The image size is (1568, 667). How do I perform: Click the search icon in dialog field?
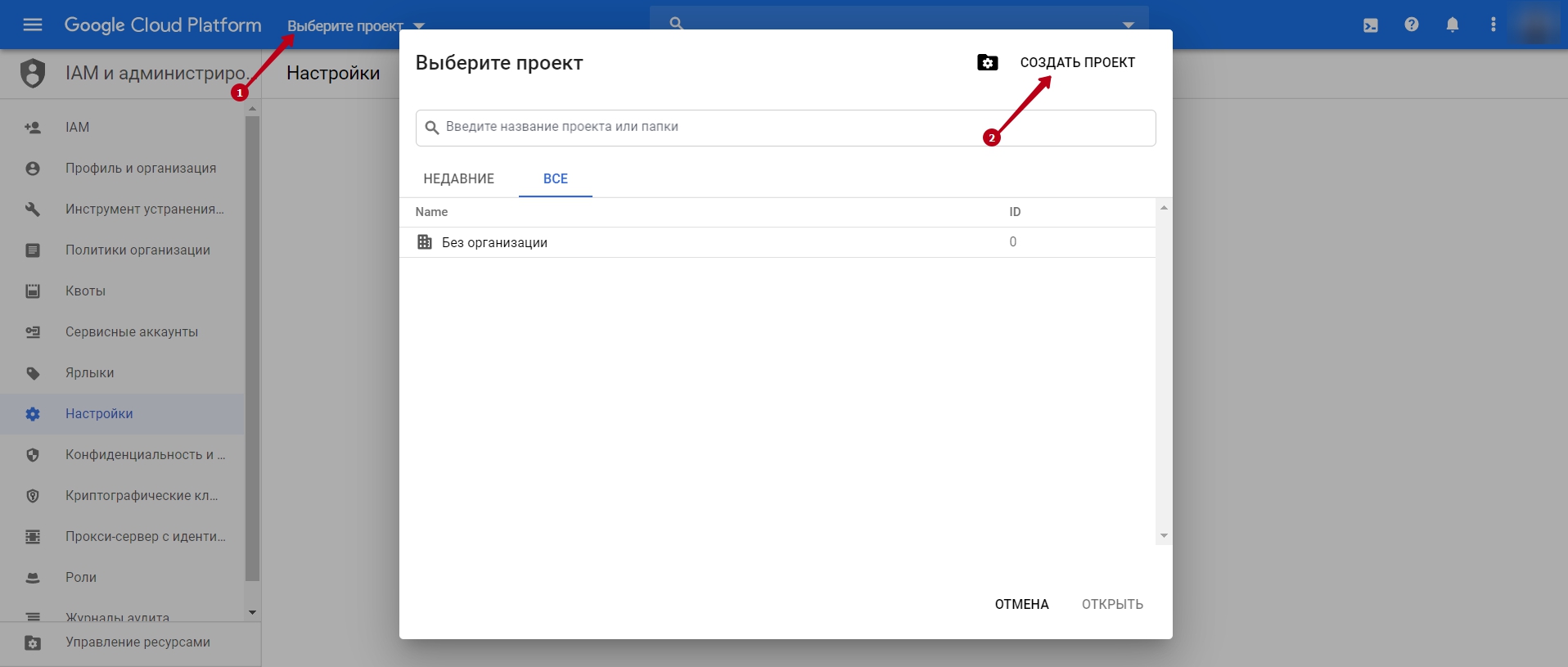[x=432, y=128]
